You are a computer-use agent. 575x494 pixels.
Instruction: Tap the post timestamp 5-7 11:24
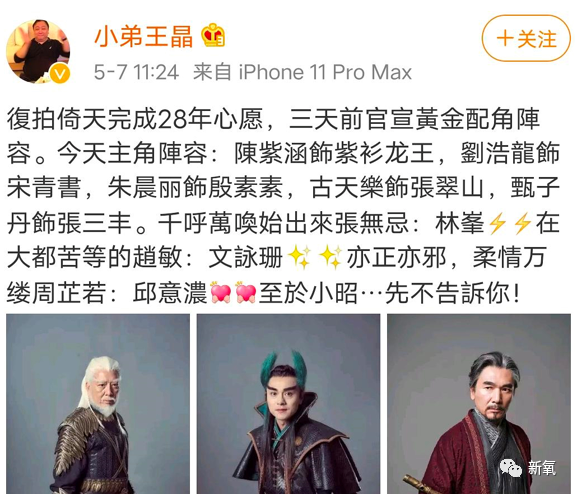tap(136, 72)
